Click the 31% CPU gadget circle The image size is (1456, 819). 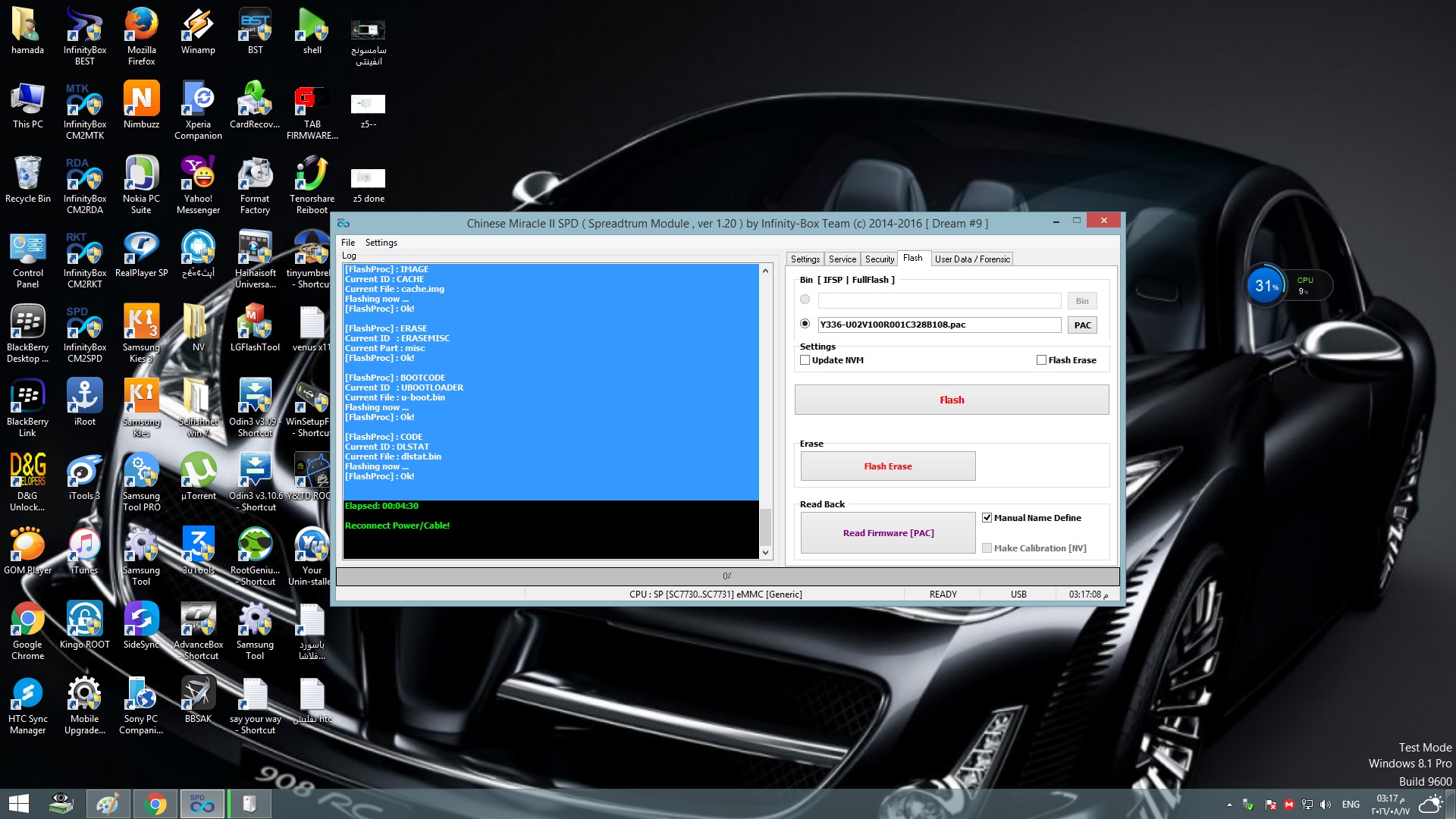(x=1266, y=286)
